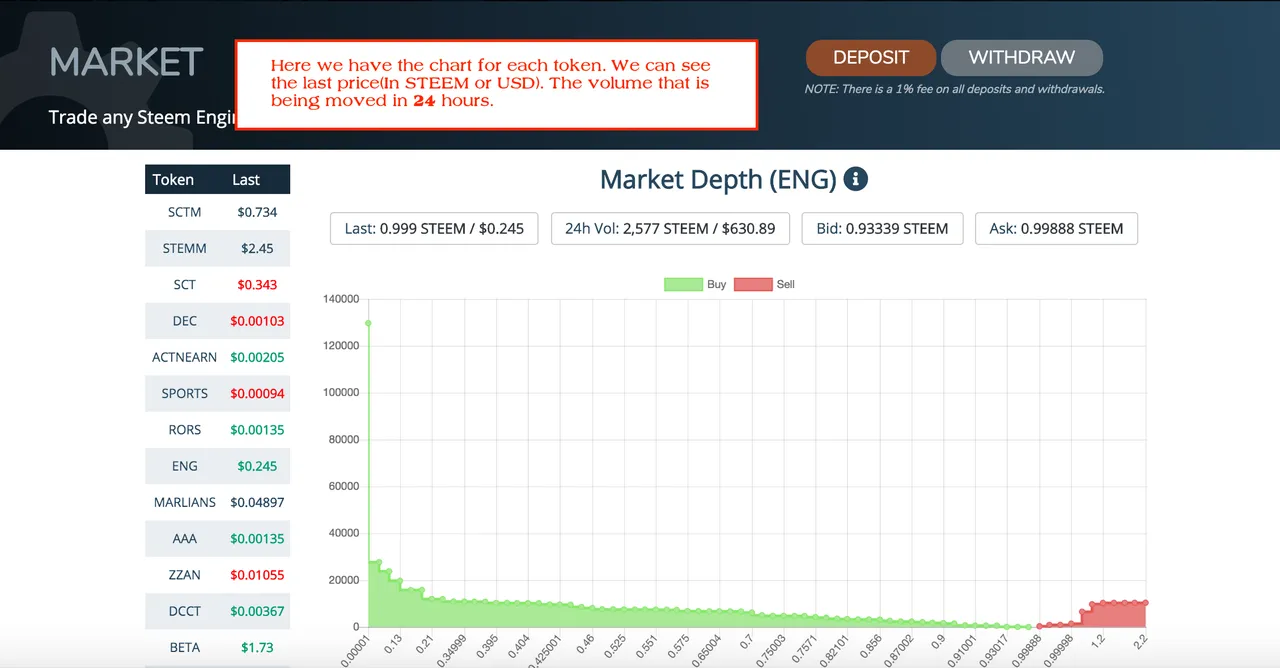The width and height of the screenshot is (1280, 668).
Task: Select the STEMM token row
Action: tap(217, 248)
